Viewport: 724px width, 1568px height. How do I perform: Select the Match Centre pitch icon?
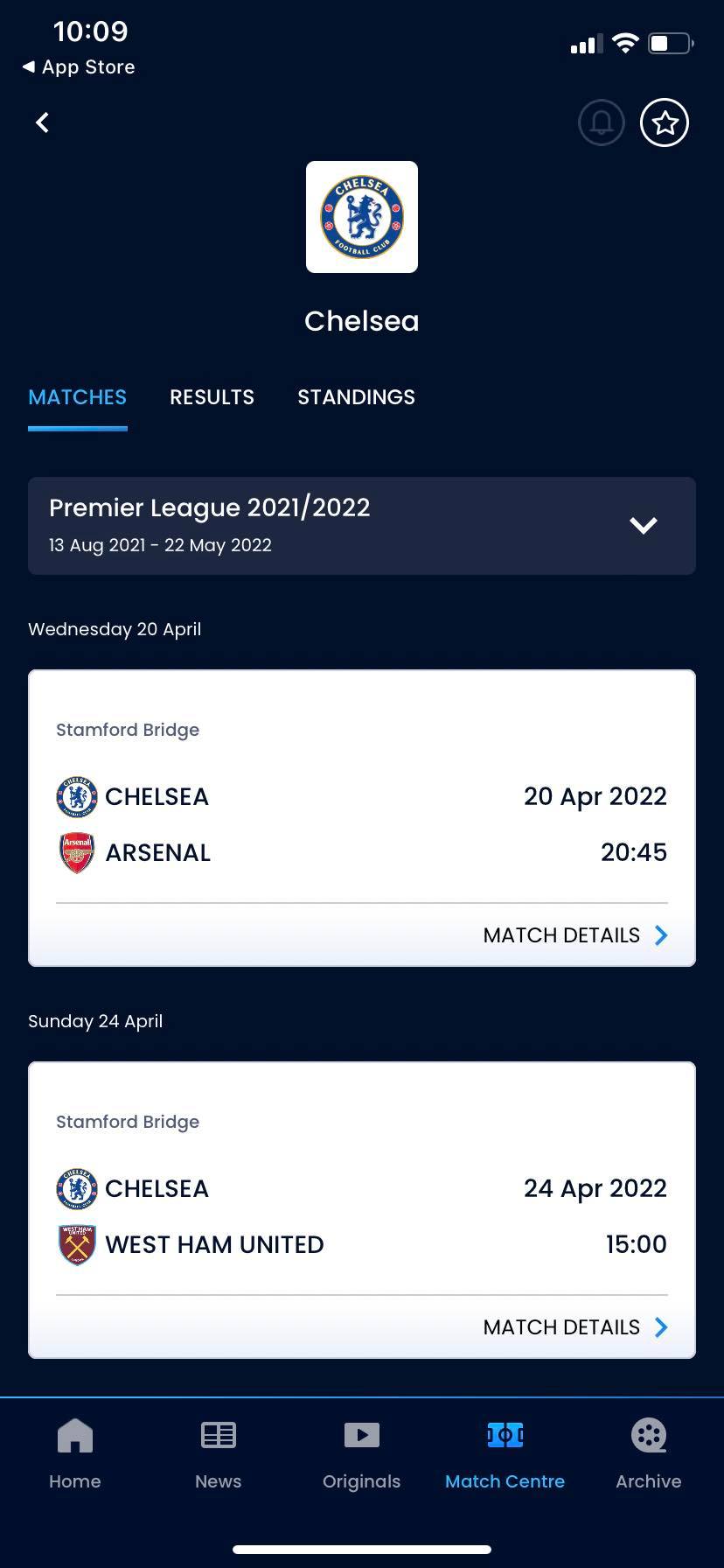(505, 1435)
